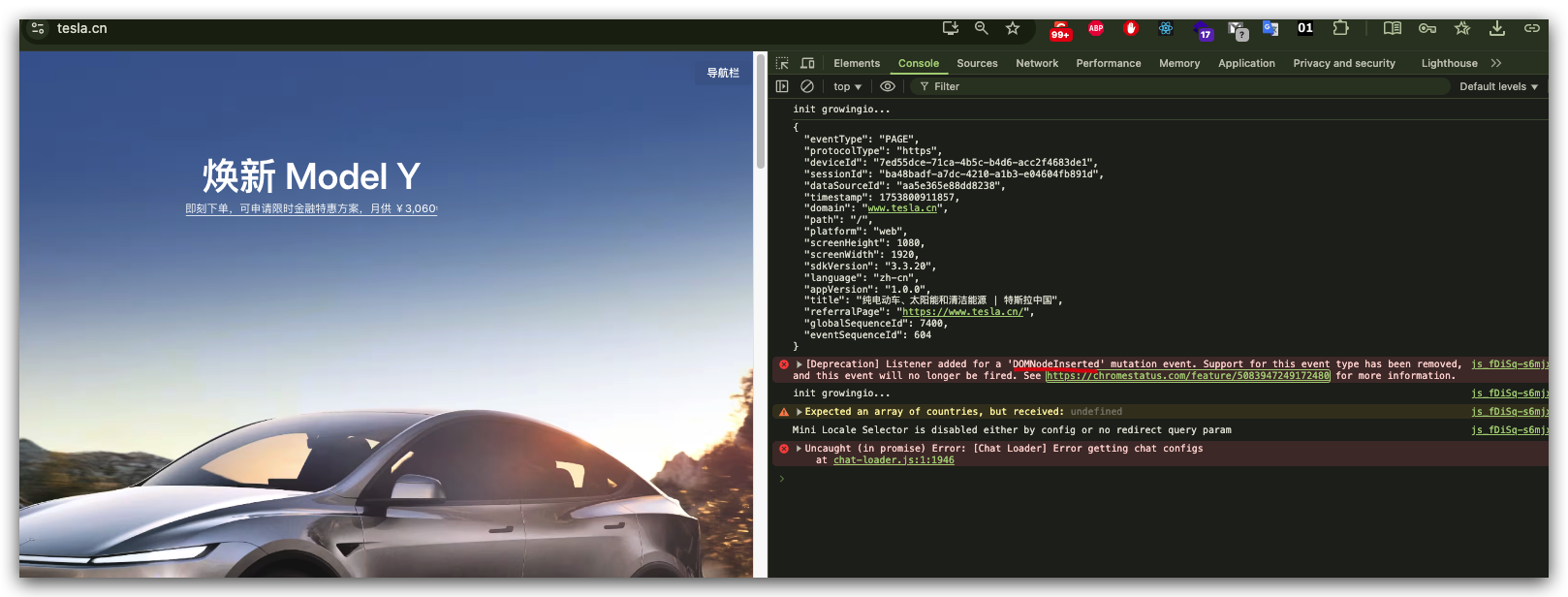This screenshot has width=1568, height=597.
Task: Go to the Memory tab
Action: point(1179,63)
